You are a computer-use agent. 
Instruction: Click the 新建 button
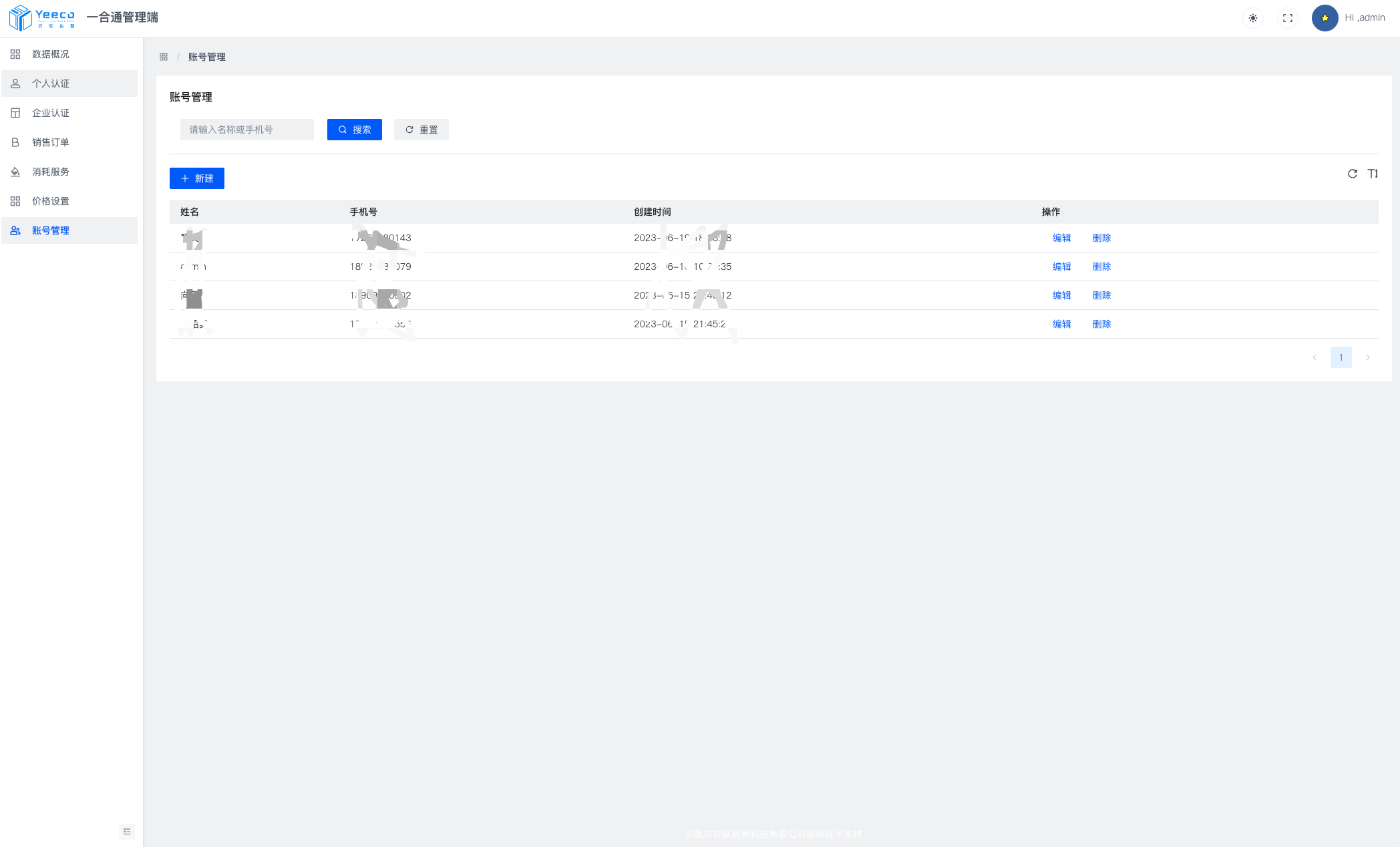[196, 178]
